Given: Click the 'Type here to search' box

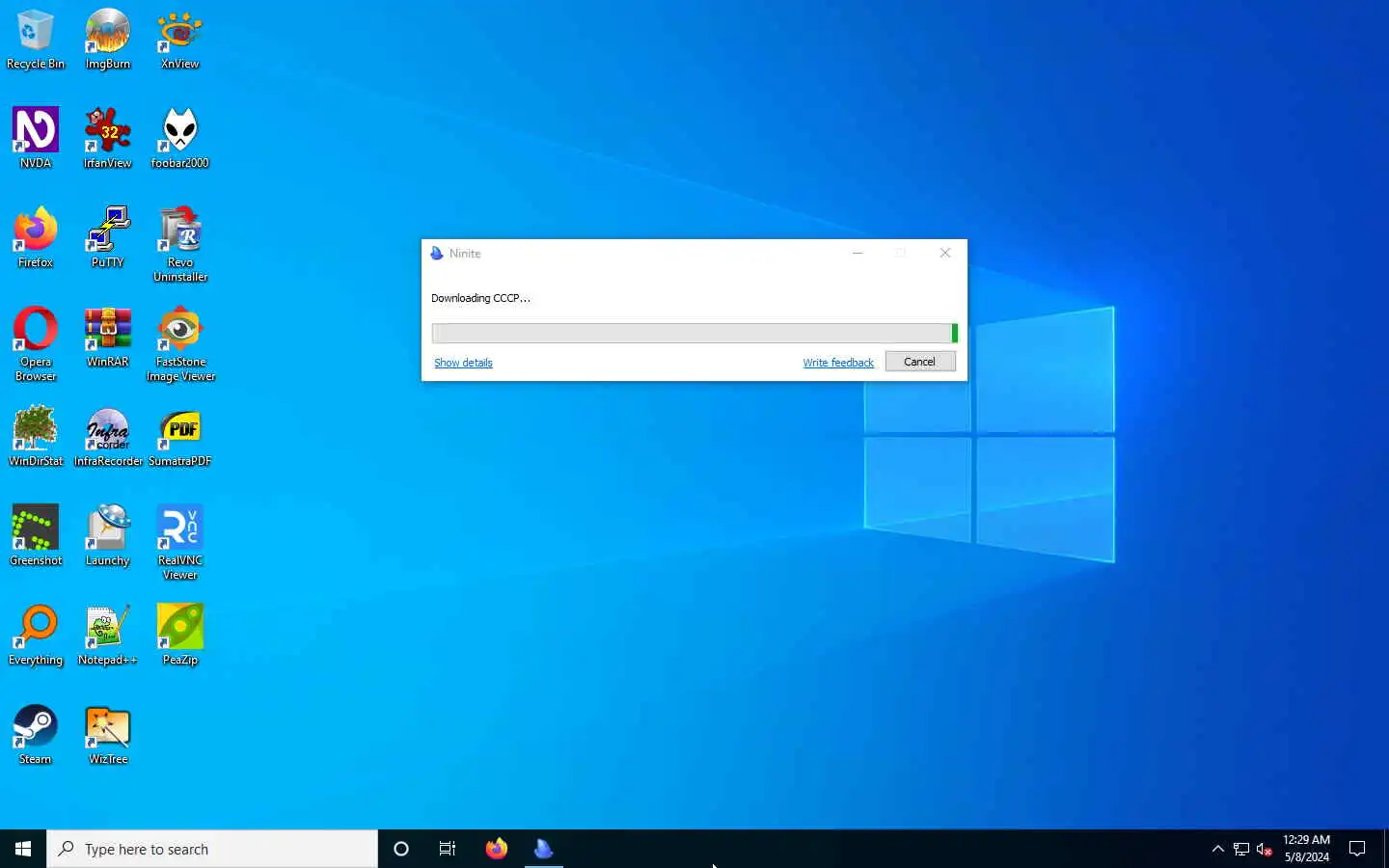Looking at the screenshot, I should click(212, 849).
